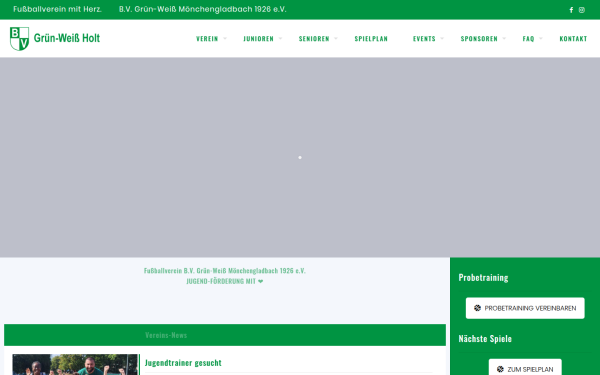
Task: Open the Verein menu
Action: click(207, 39)
